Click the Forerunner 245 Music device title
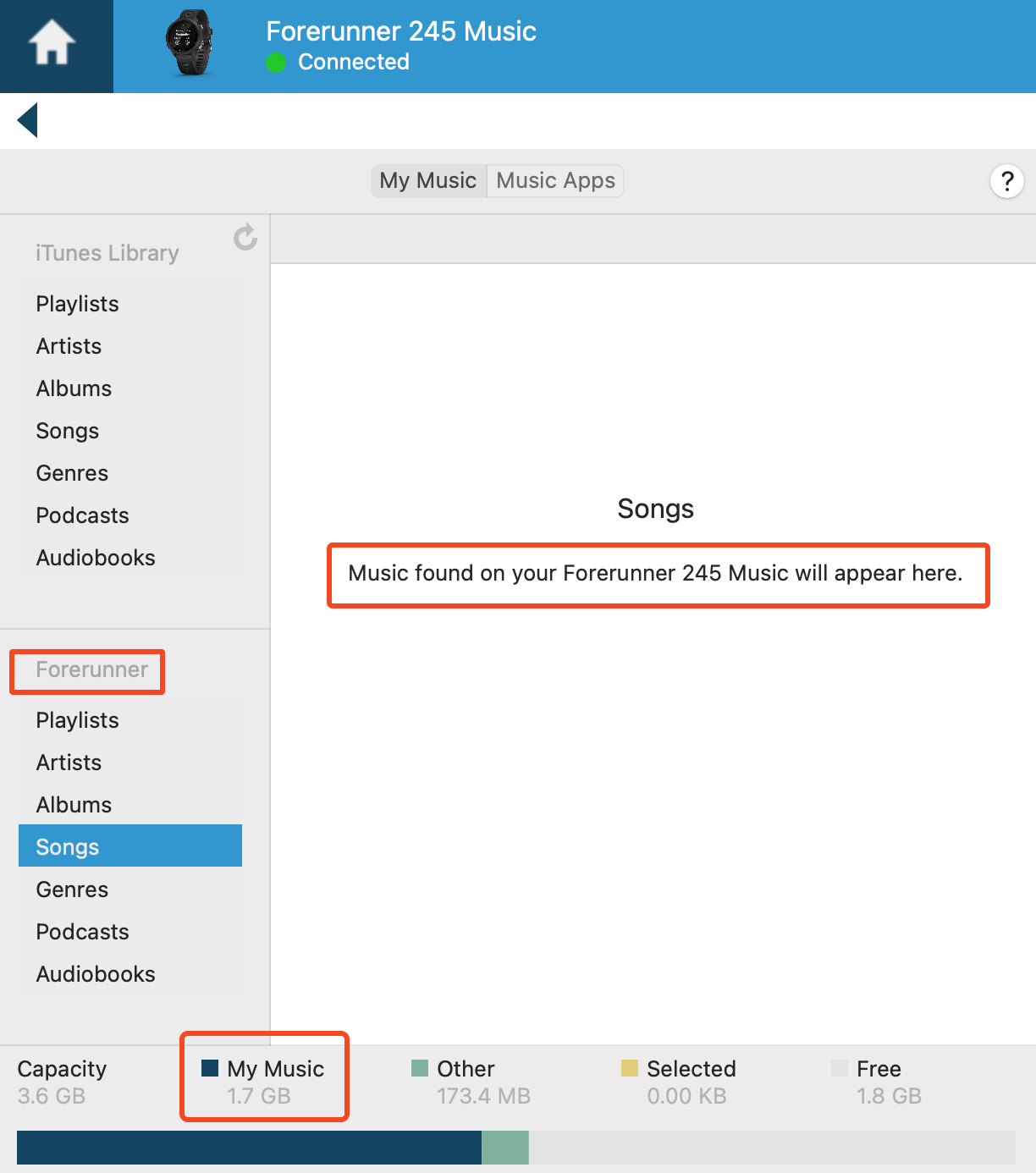1036x1173 pixels. (x=401, y=31)
